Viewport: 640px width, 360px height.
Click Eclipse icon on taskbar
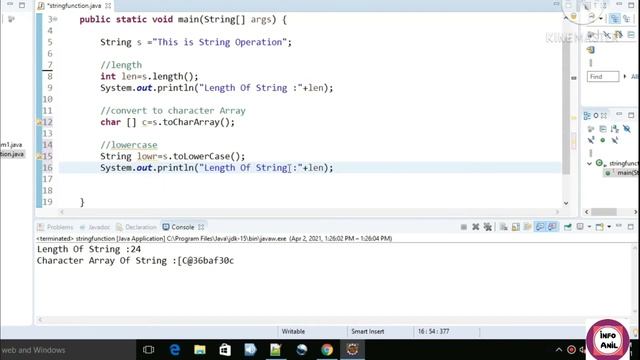click(x=352, y=350)
